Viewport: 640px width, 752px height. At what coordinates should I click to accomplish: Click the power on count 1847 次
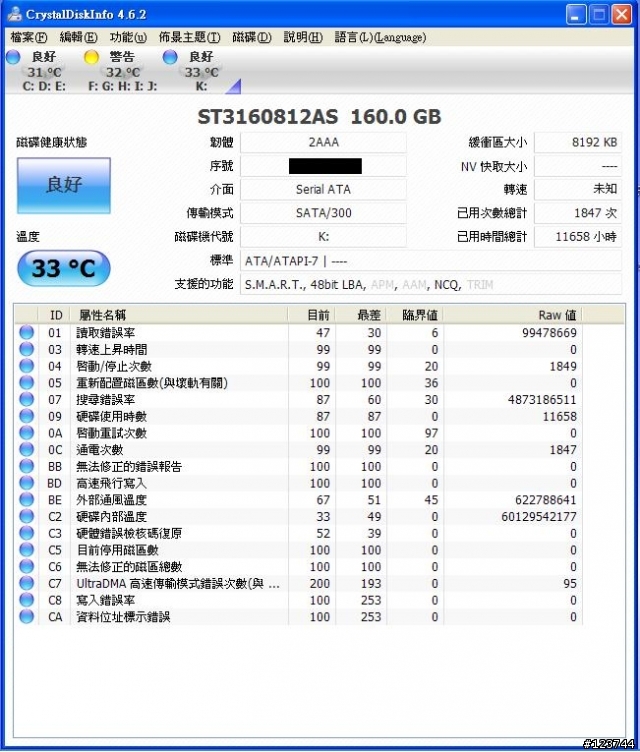578,213
